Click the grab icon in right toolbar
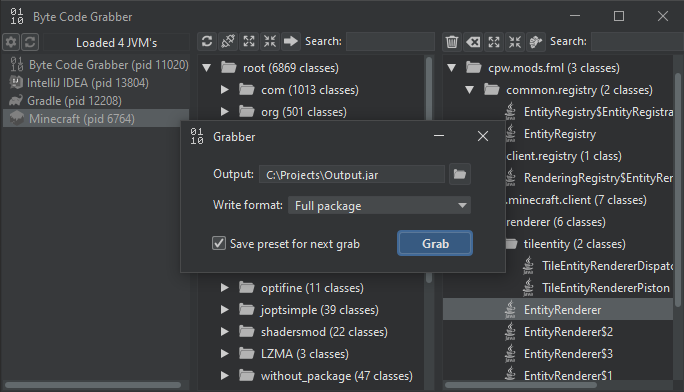 click(536, 42)
